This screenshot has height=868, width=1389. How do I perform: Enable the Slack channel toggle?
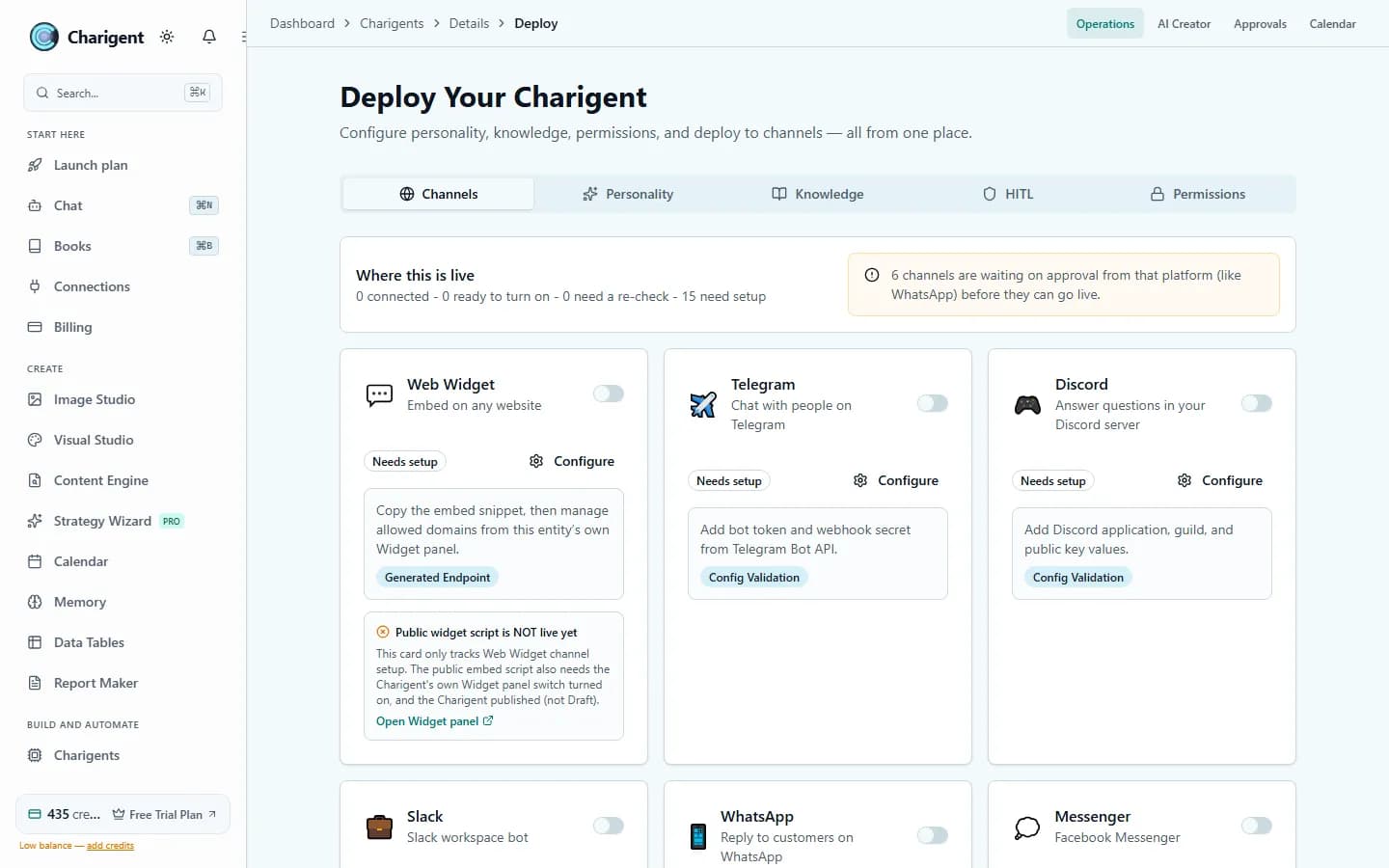tap(609, 826)
